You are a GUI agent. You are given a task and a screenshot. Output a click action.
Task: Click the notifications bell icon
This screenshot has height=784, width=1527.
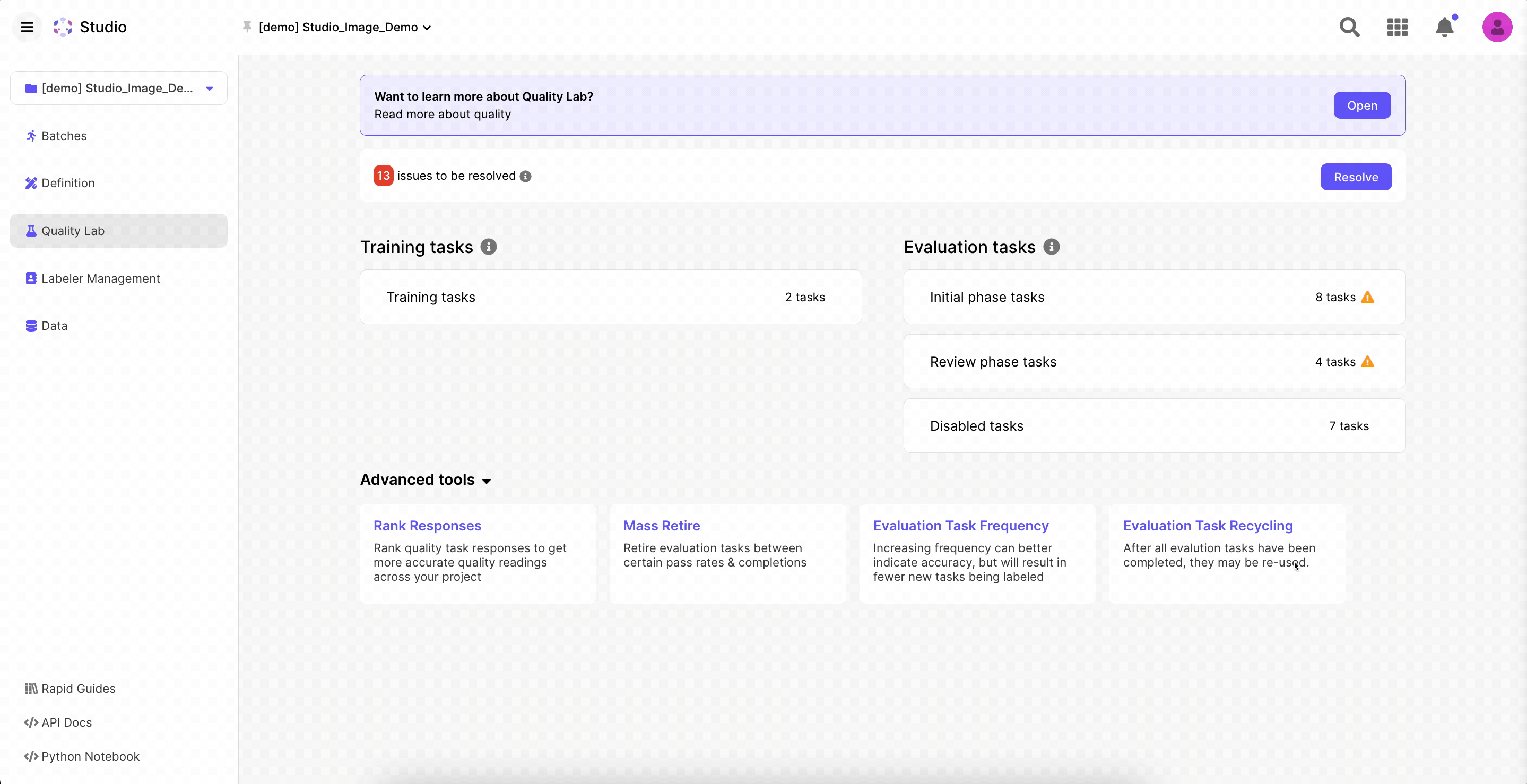[x=1445, y=27]
